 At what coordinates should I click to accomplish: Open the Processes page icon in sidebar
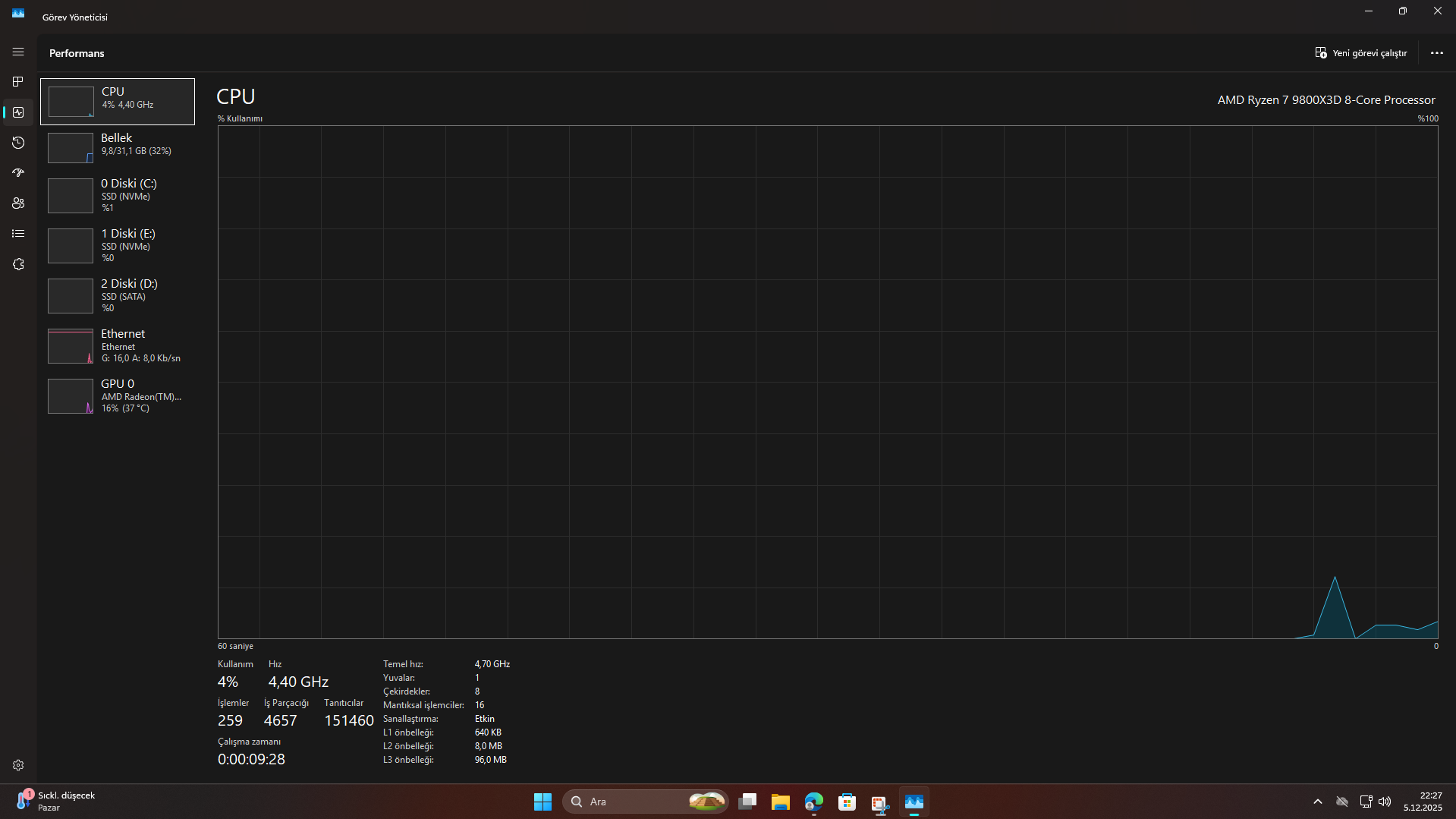18,82
